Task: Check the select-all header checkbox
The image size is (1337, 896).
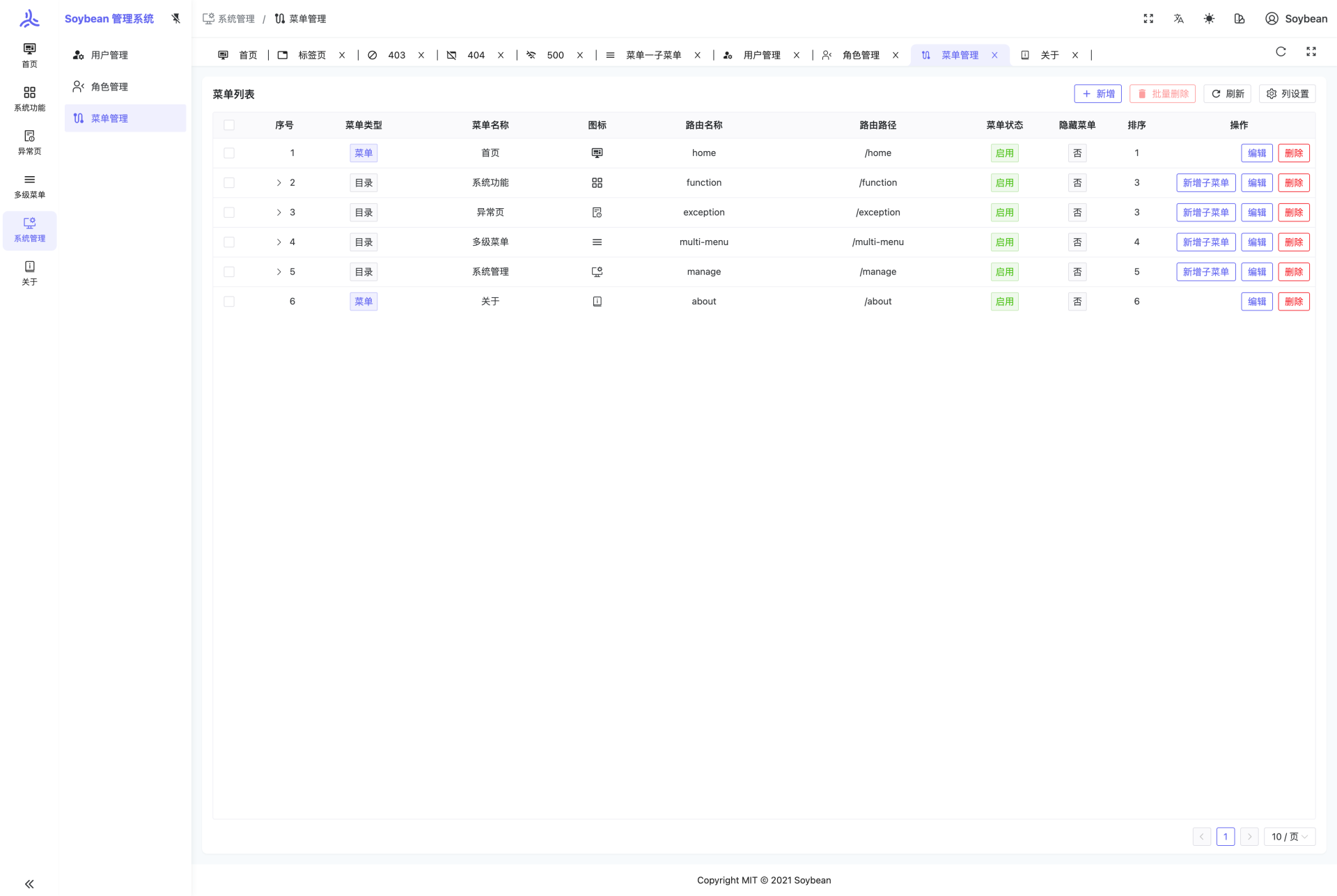Action: click(229, 125)
